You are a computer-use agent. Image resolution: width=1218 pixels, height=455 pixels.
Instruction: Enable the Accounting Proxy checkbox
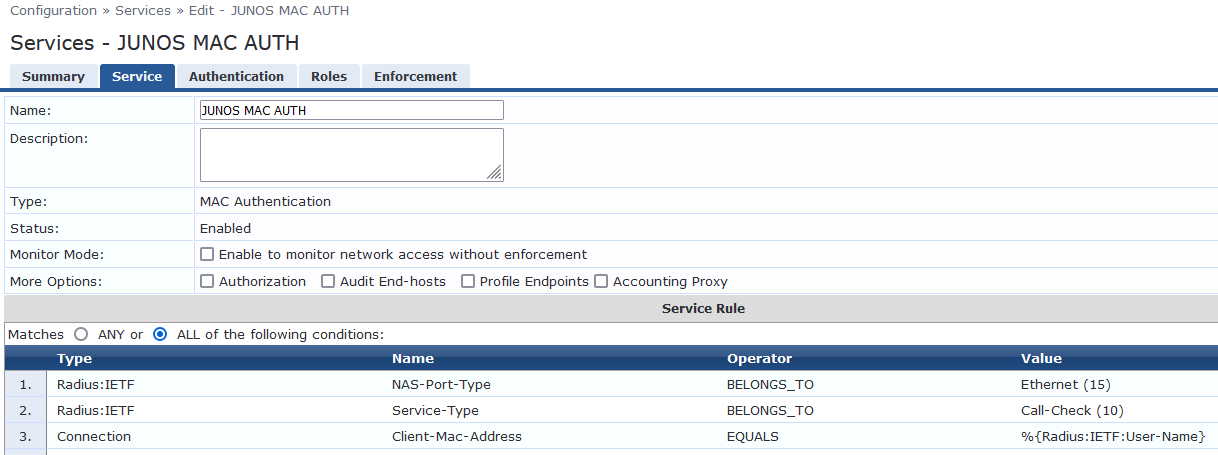[x=601, y=282]
